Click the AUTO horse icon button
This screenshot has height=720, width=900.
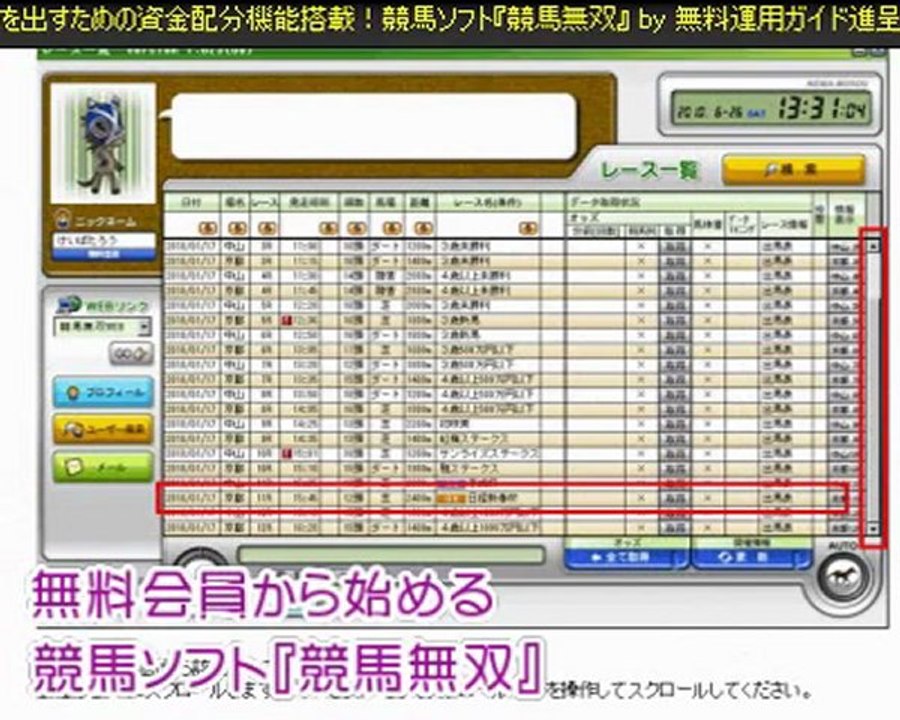[x=843, y=578]
